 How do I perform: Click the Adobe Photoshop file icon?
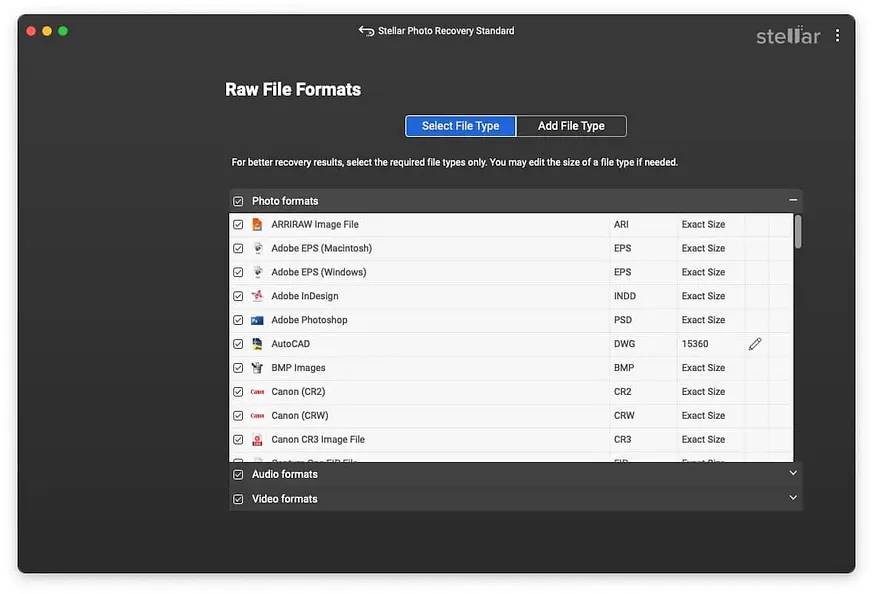click(x=257, y=320)
